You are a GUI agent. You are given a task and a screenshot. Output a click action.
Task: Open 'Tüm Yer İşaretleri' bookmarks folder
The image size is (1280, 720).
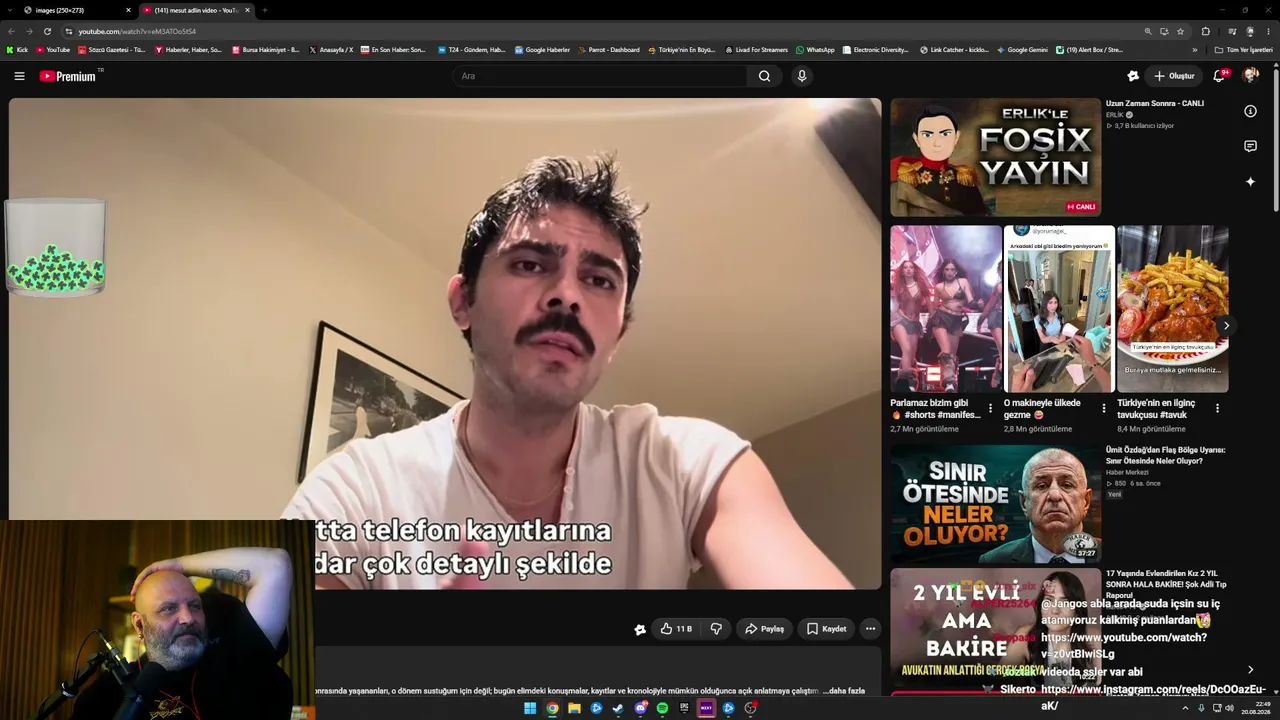click(1244, 50)
